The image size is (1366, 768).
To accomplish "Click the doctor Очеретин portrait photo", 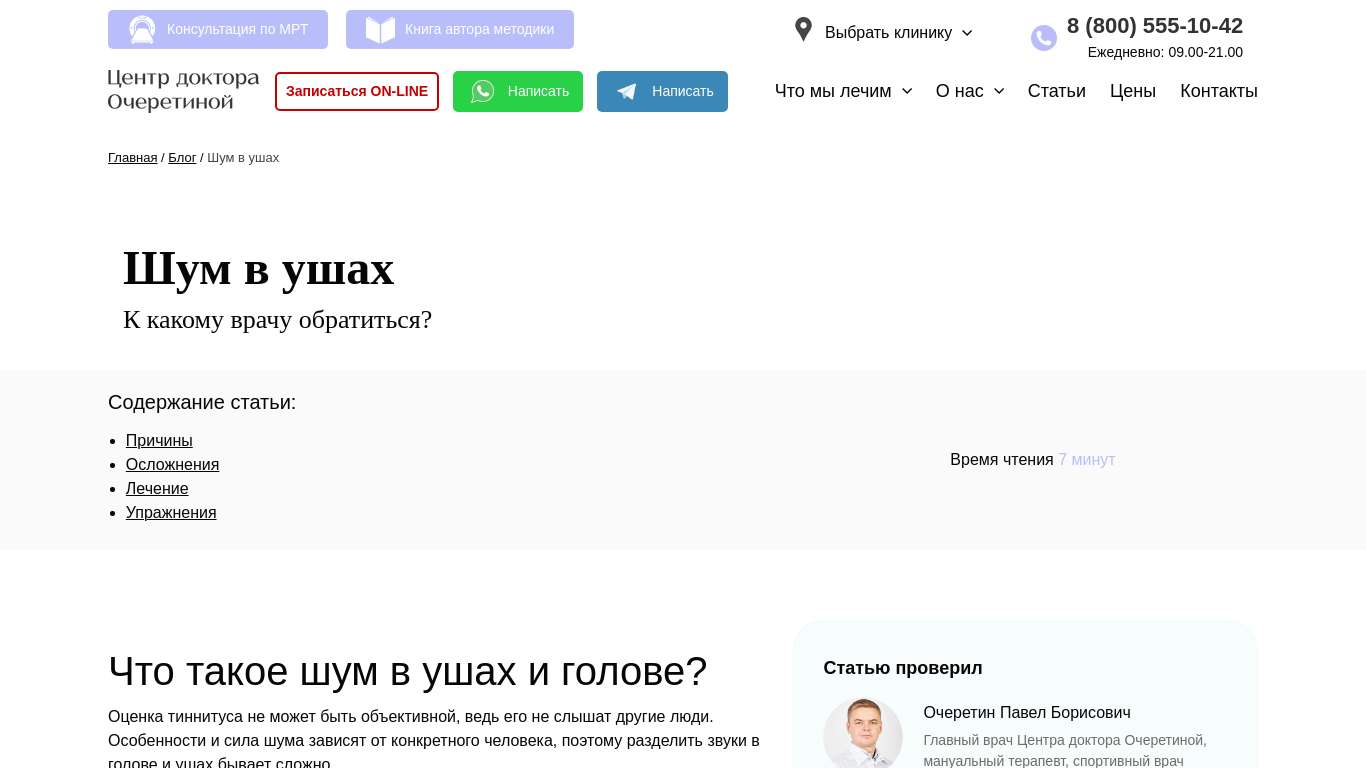I will pyautogui.click(x=862, y=735).
